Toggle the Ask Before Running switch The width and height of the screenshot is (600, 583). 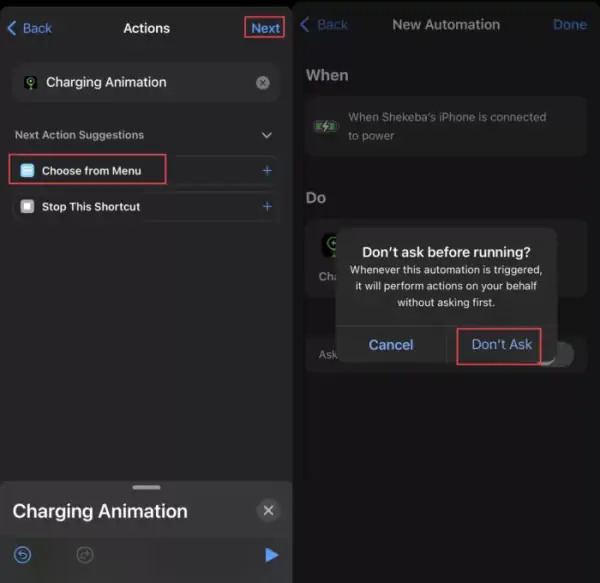[561, 355]
